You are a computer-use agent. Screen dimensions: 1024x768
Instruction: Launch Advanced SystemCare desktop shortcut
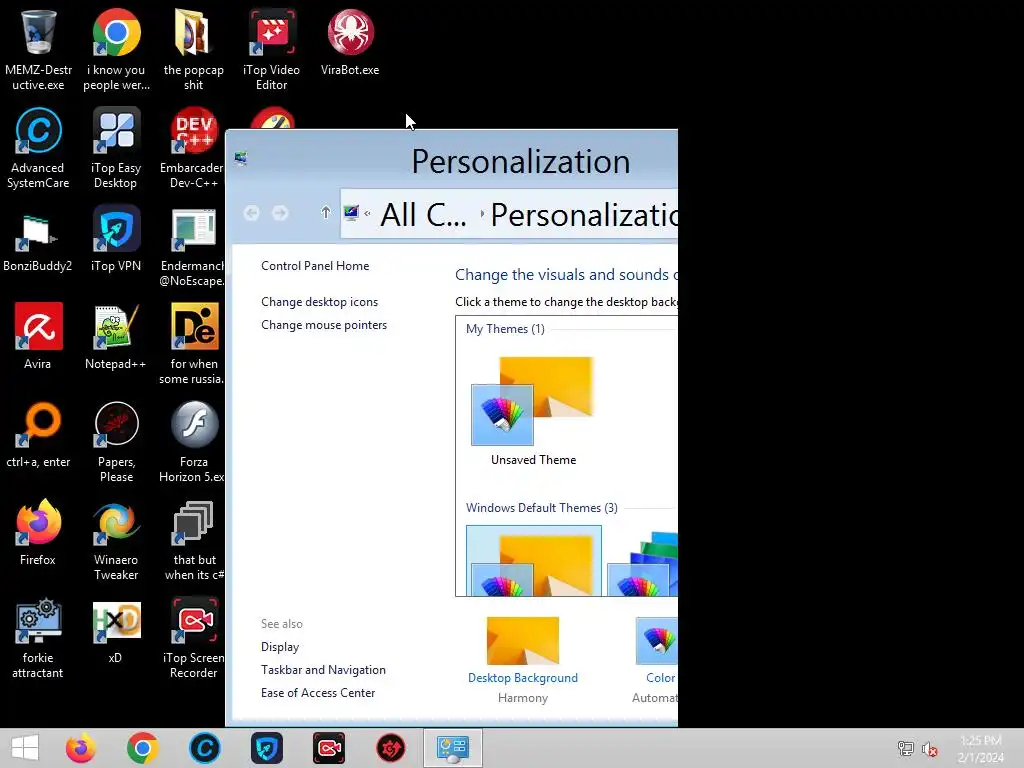point(38,148)
